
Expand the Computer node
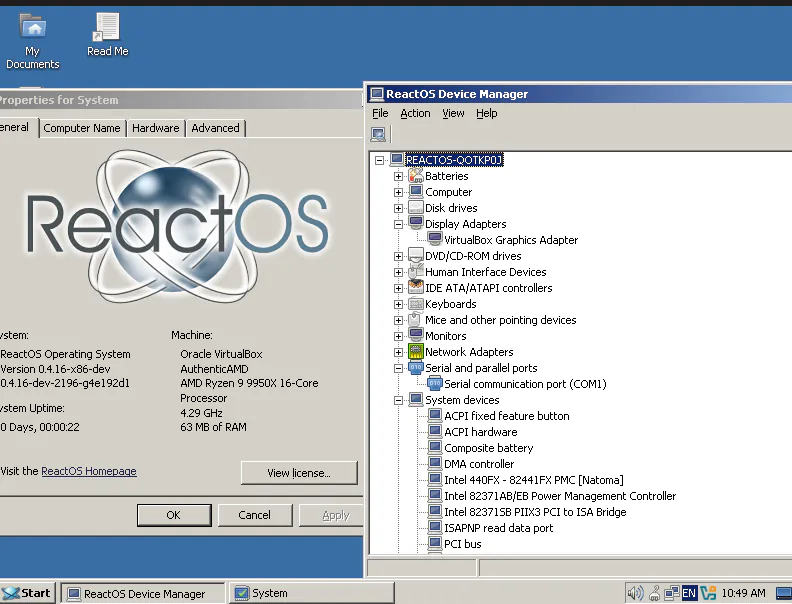tap(399, 192)
